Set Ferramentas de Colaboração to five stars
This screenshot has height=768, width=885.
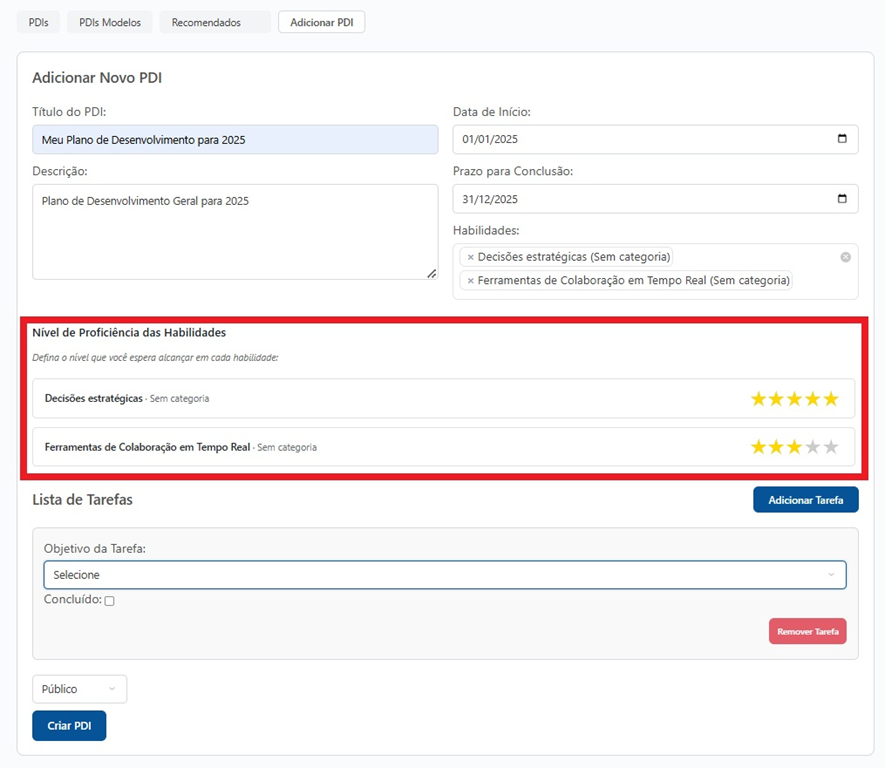pyautogui.click(x=831, y=447)
